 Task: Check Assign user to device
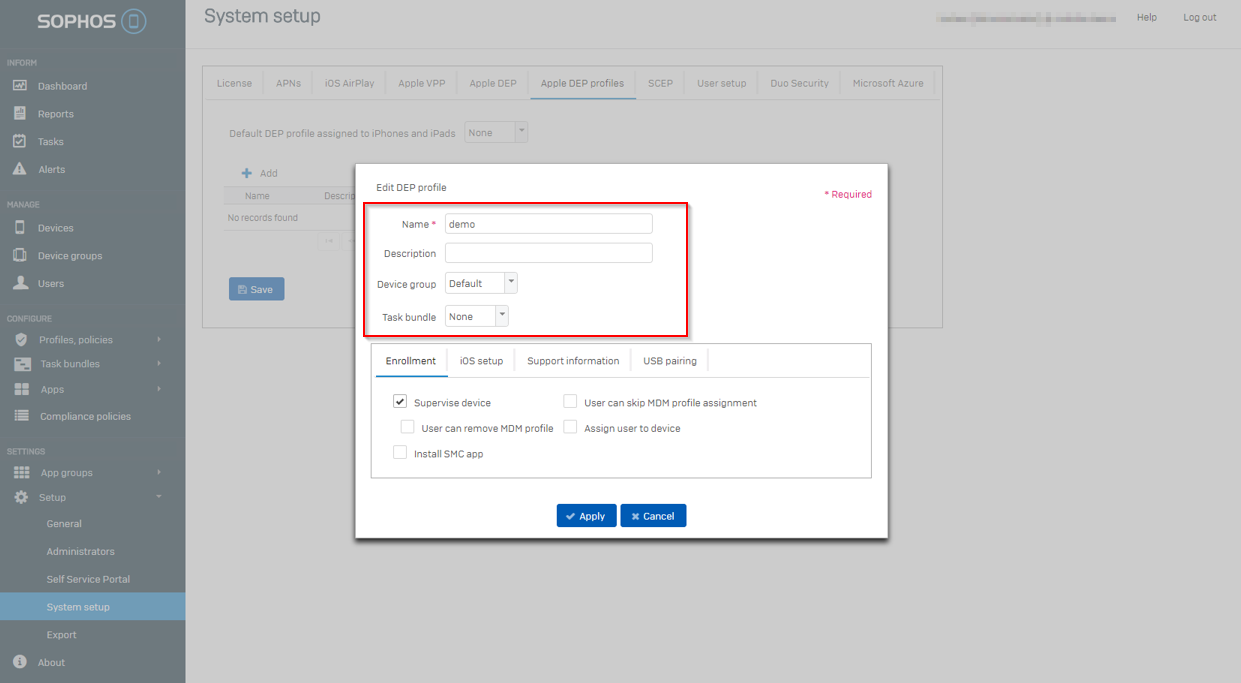tap(570, 428)
